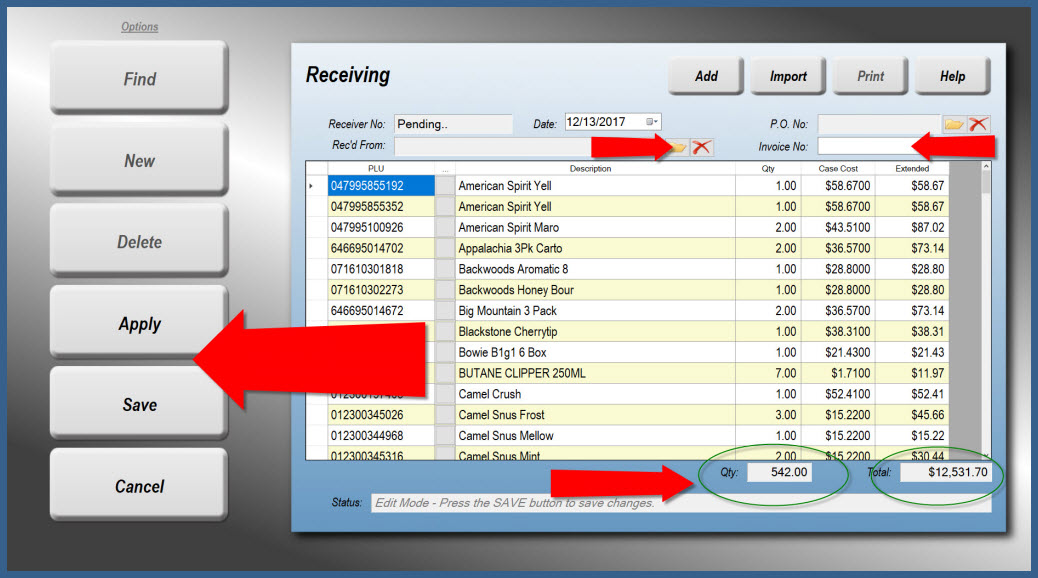
Task: Open the Date picker dropdown
Action: pyautogui.click(x=651, y=122)
